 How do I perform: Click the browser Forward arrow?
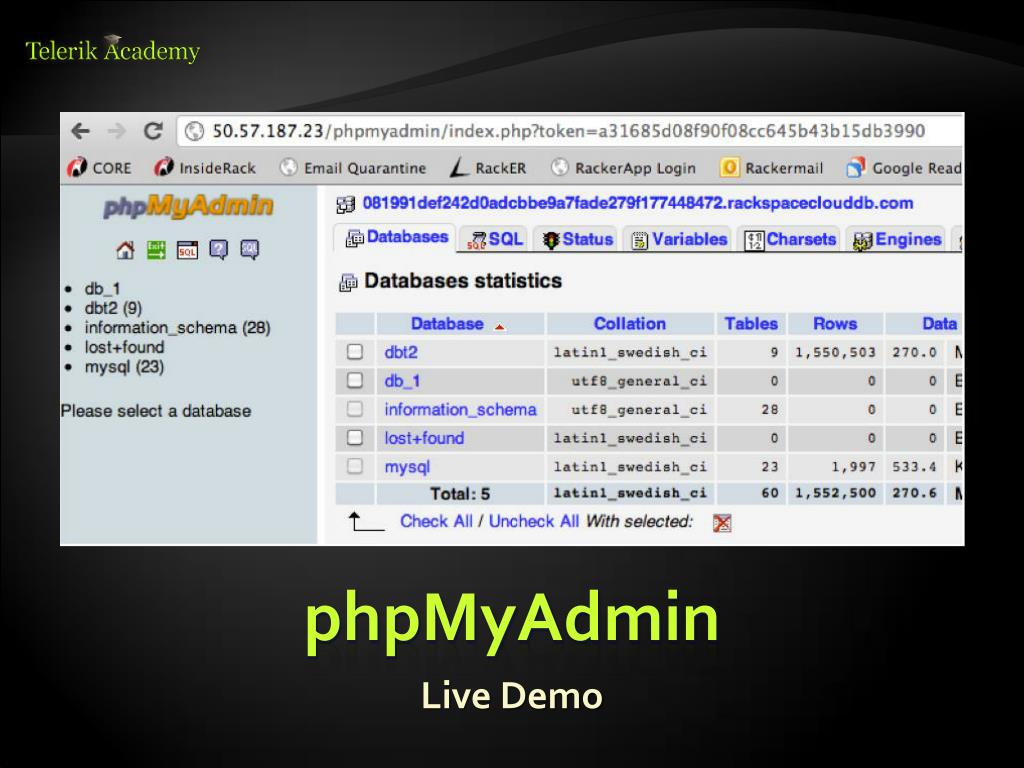tap(116, 131)
